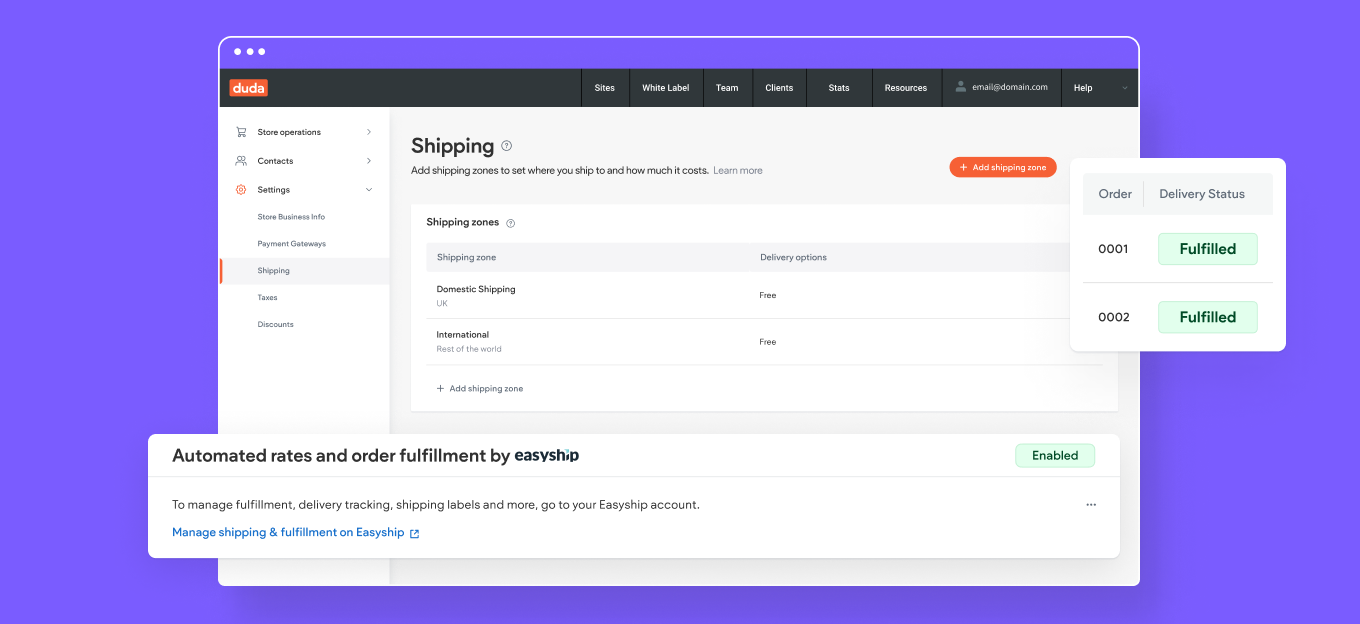Click the Enabled status badge
The width and height of the screenshot is (1360, 624).
(x=1055, y=456)
